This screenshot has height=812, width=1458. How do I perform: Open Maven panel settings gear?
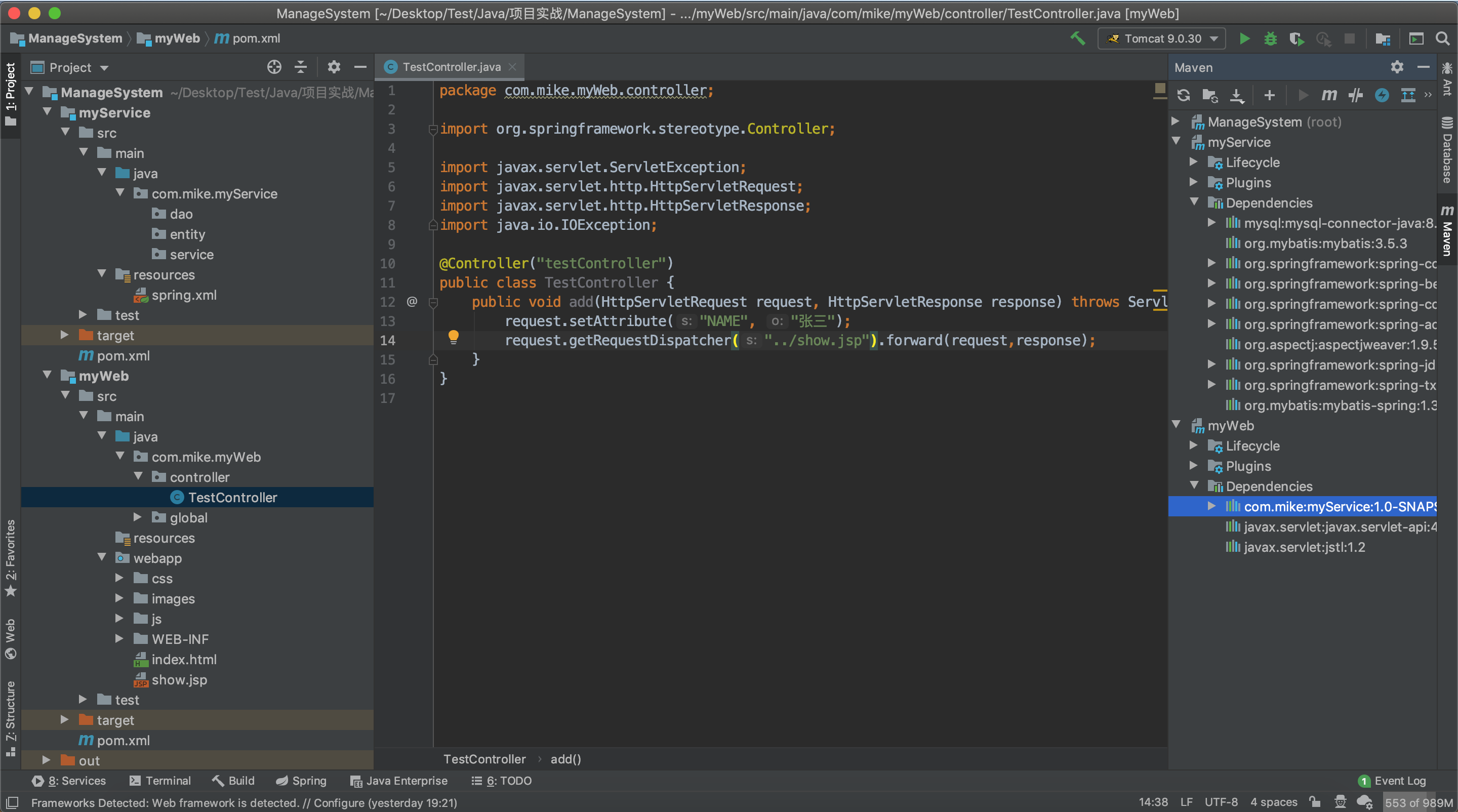coord(1397,67)
